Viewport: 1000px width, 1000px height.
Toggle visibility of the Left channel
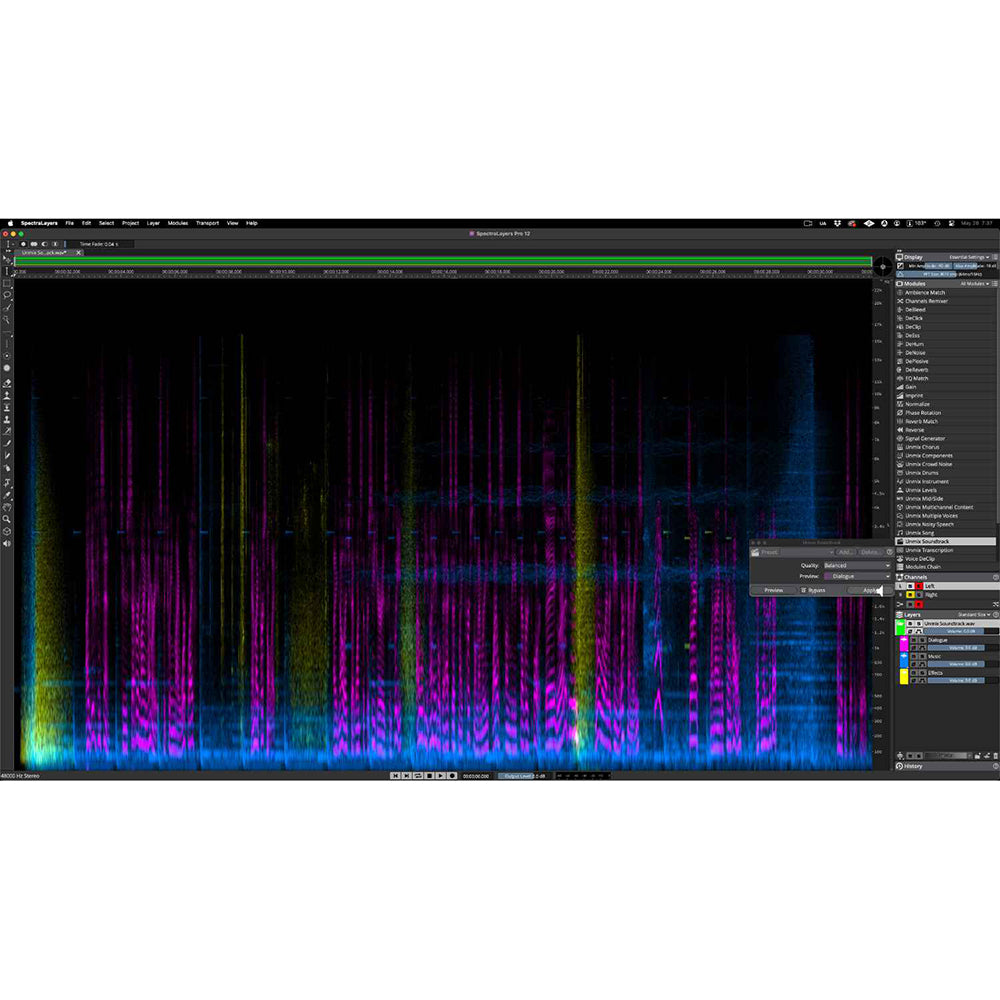point(910,586)
